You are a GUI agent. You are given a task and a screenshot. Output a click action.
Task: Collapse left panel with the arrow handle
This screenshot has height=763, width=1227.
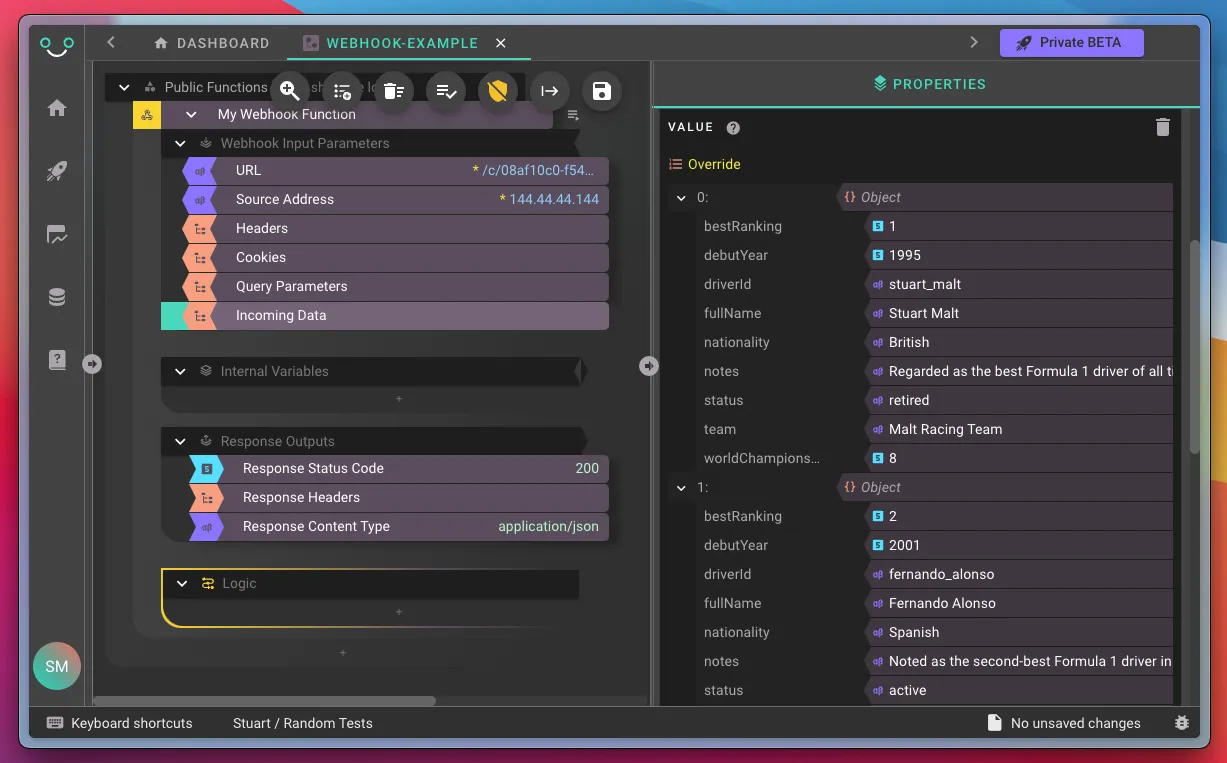click(x=92, y=364)
